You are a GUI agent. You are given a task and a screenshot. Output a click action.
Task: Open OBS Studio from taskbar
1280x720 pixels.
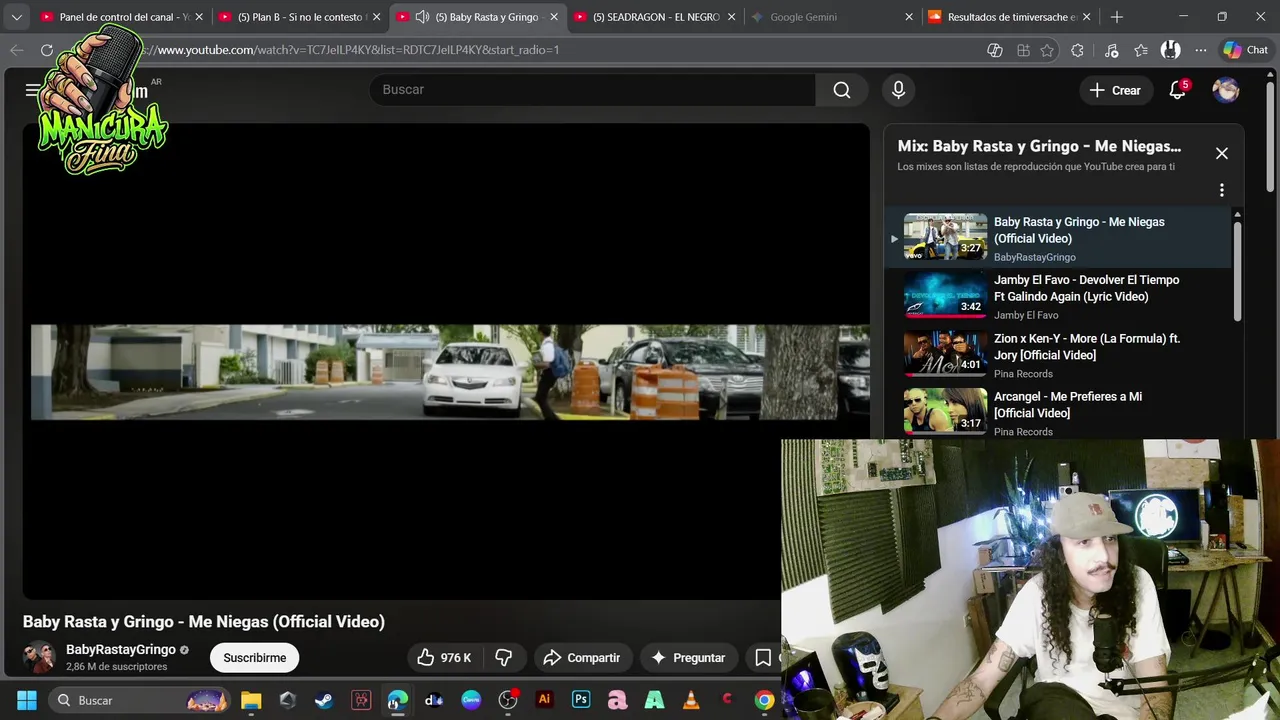click(x=508, y=700)
